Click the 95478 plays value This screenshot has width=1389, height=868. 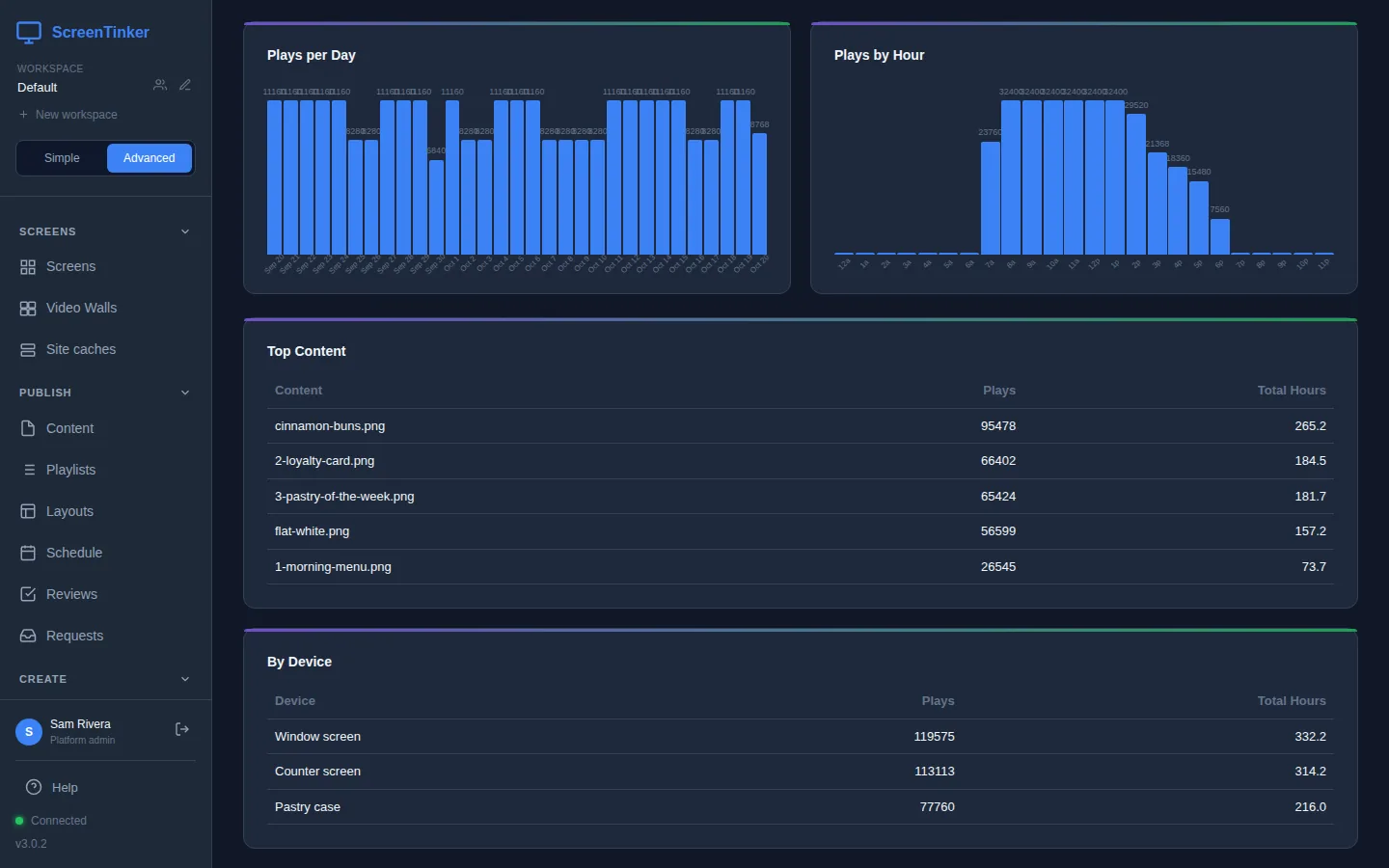pyautogui.click(x=998, y=426)
